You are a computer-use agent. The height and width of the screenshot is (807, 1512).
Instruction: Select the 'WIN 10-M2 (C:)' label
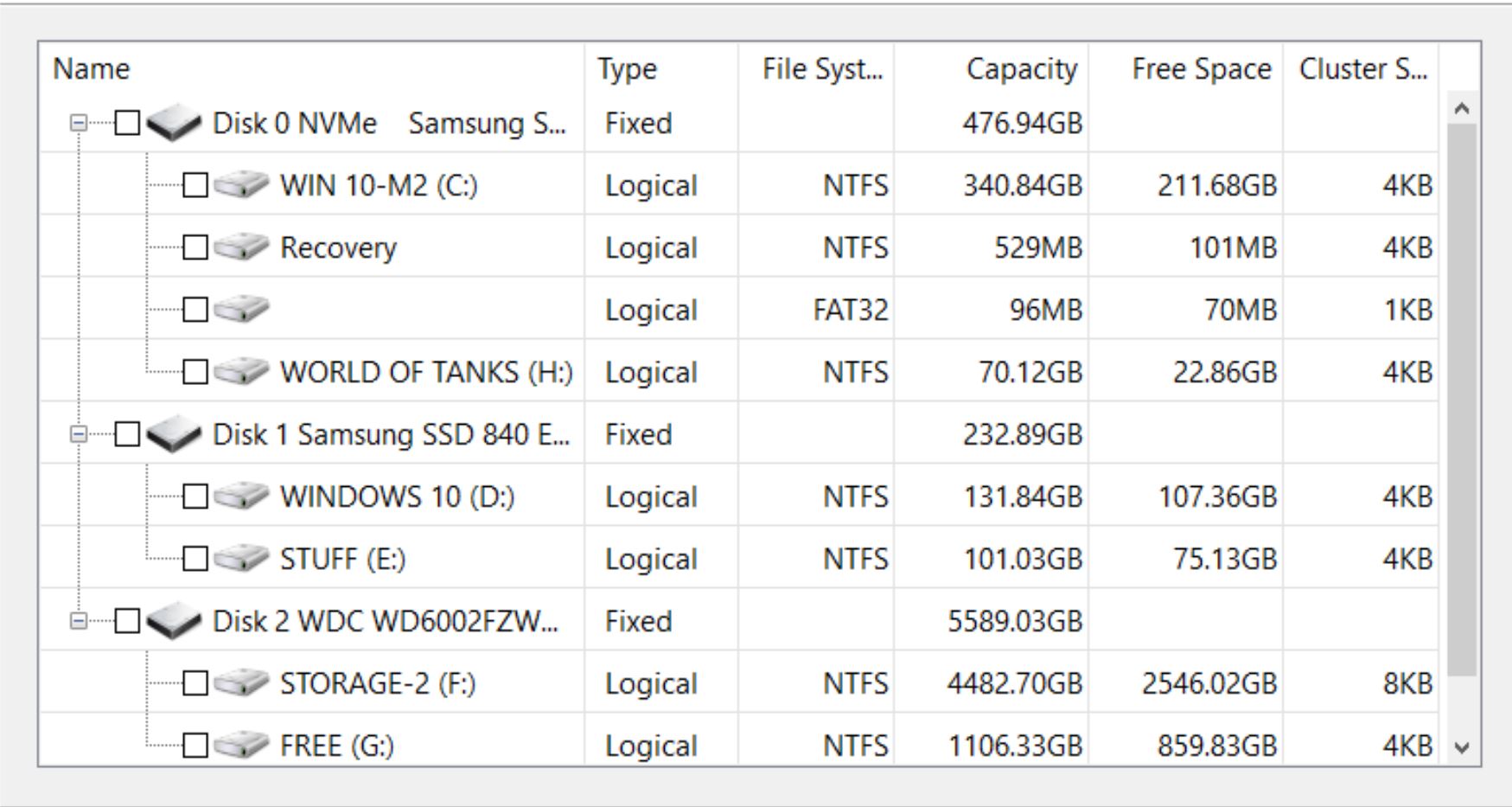coord(379,185)
